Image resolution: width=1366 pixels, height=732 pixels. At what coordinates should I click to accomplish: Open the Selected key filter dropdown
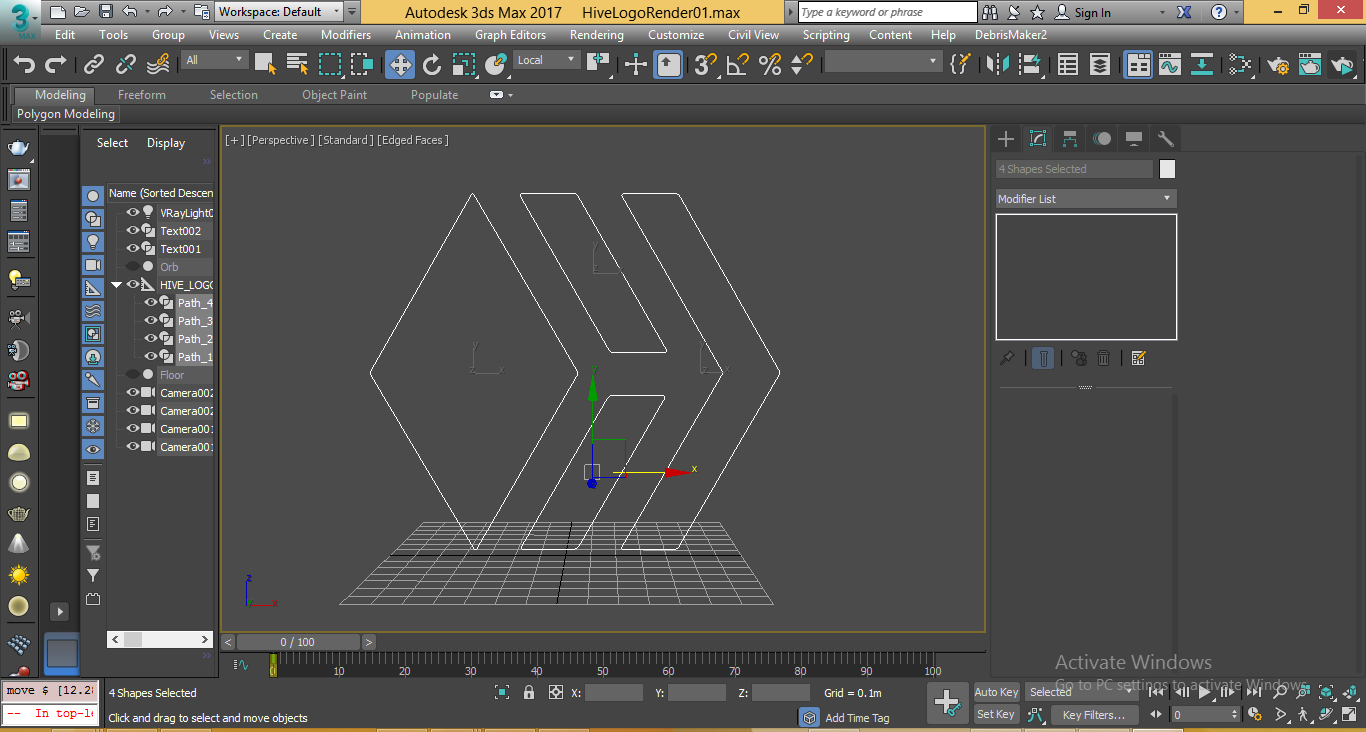click(x=1080, y=692)
